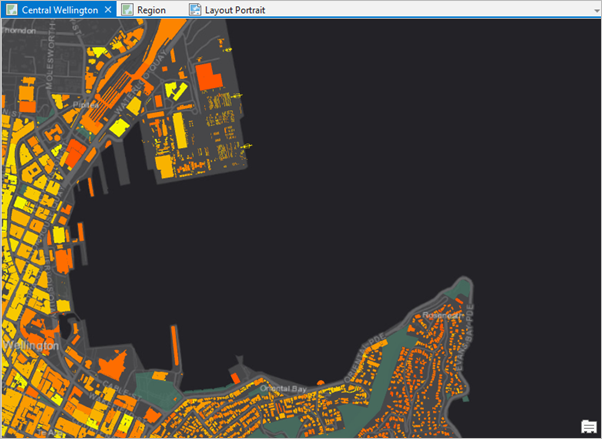Click the Pipitea label on the map

[86, 104]
